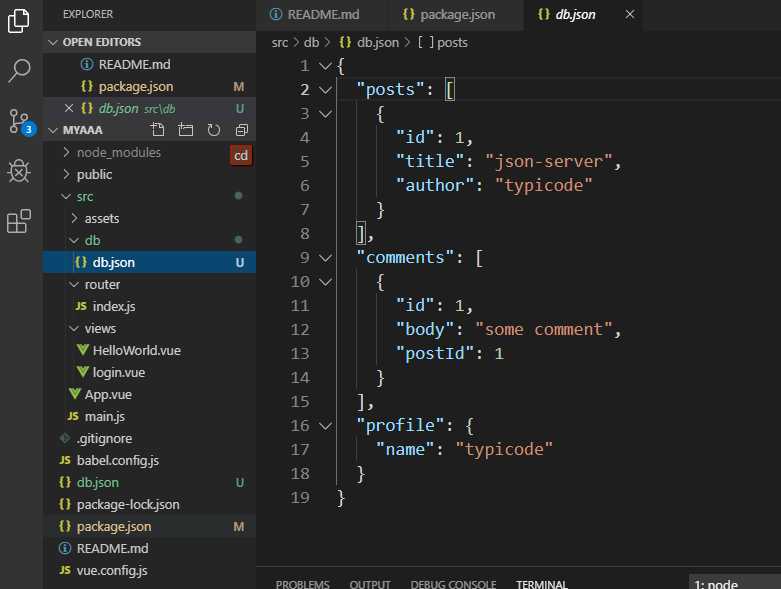Screen dimensions: 781x589
Task: Place cursor on "some comment" body value
Action: pos(543,330)
